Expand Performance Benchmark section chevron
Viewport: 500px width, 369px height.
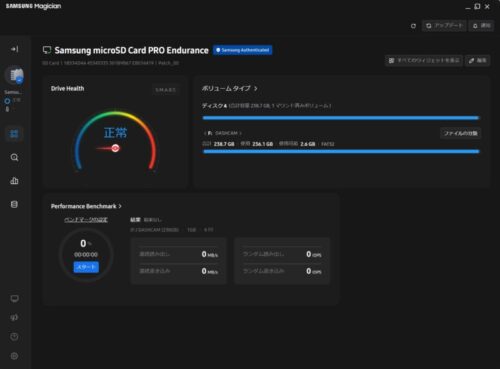click(x=120, y=206)
